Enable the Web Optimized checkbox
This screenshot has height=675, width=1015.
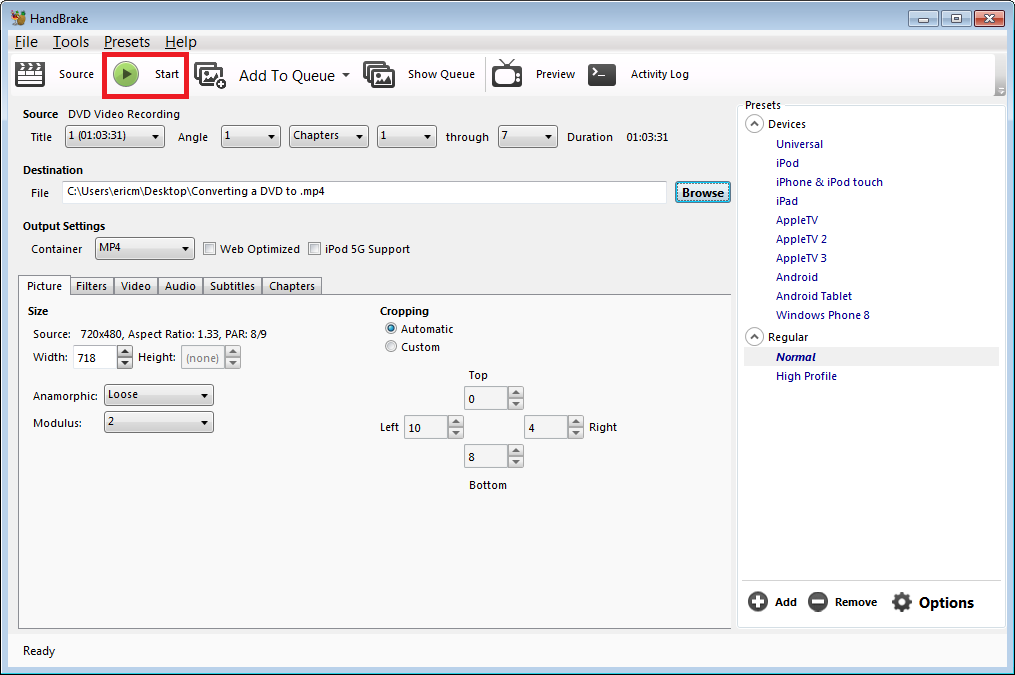pos(209,249)
